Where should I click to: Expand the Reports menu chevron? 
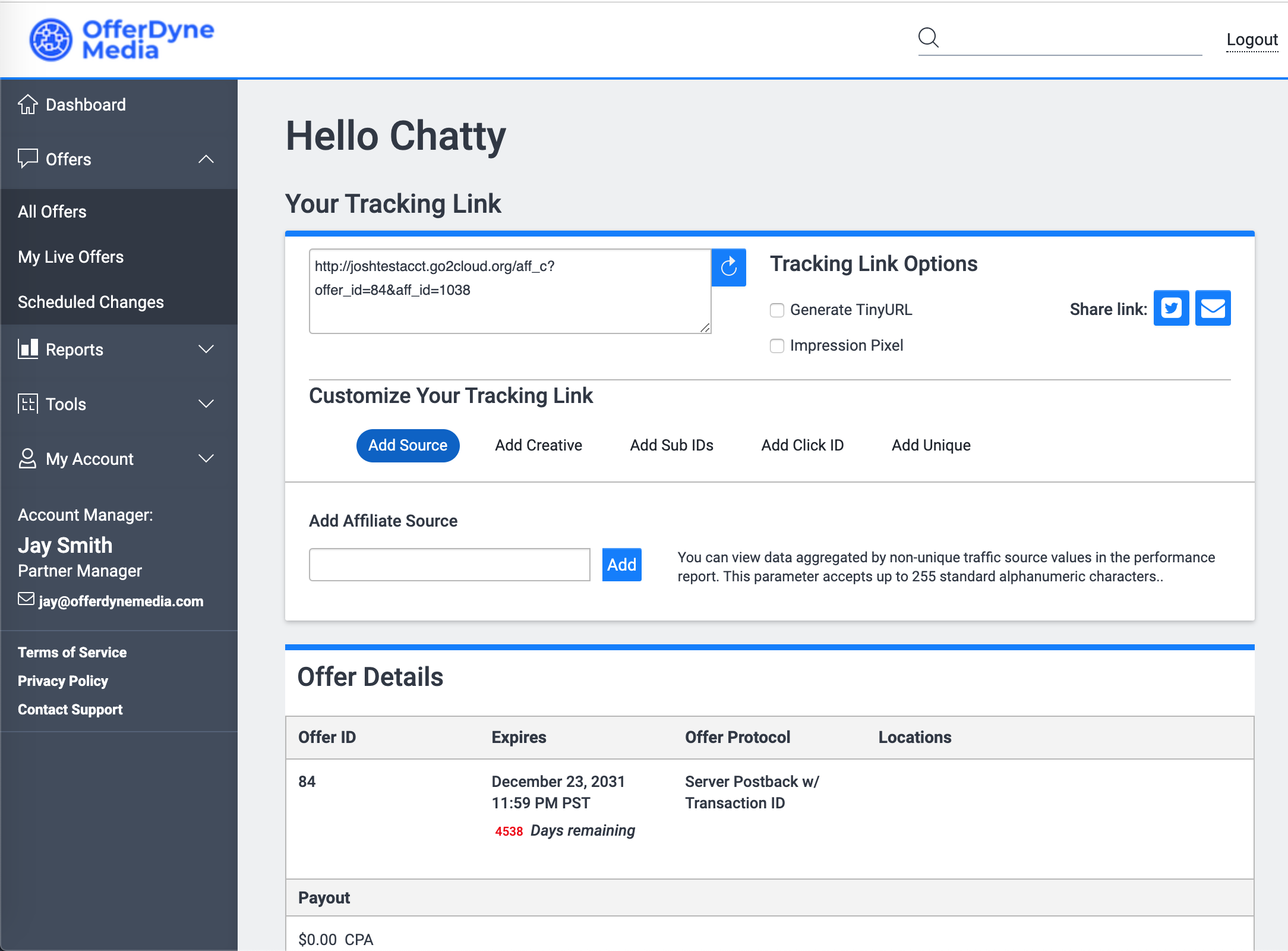click(x=206, y=349)
